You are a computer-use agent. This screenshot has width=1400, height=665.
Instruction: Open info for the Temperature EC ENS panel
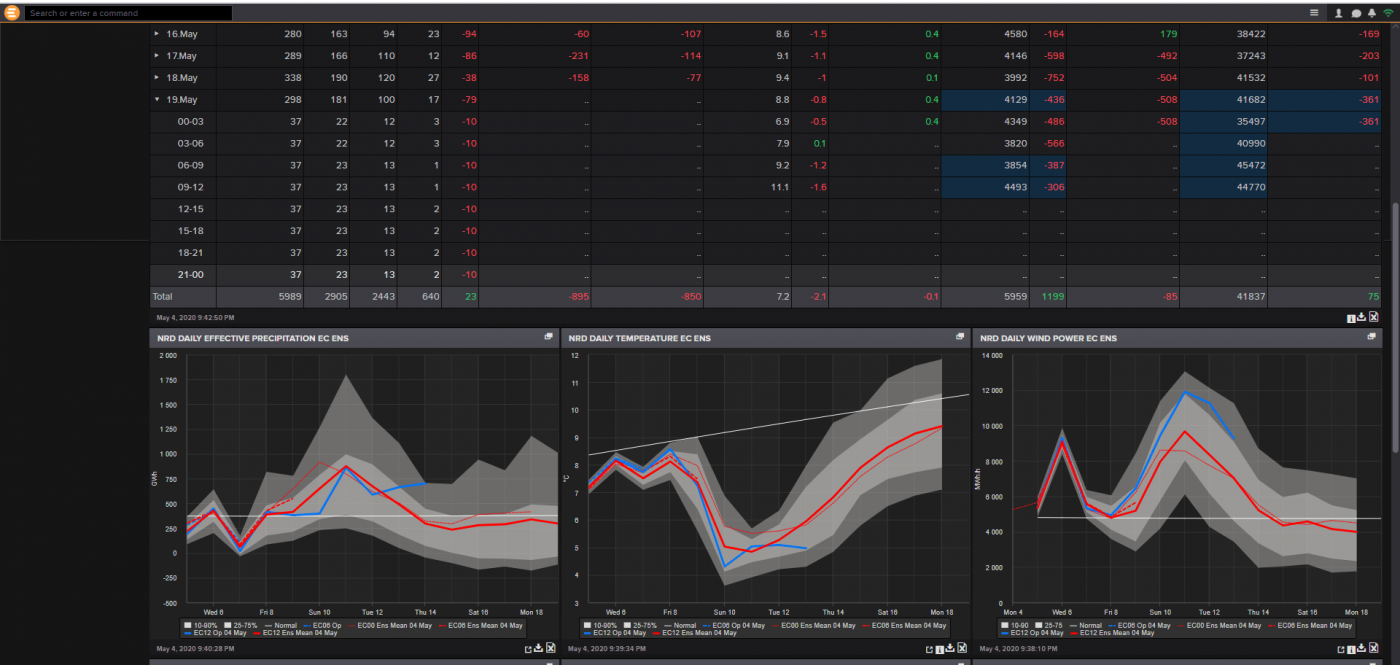[939, 648]
